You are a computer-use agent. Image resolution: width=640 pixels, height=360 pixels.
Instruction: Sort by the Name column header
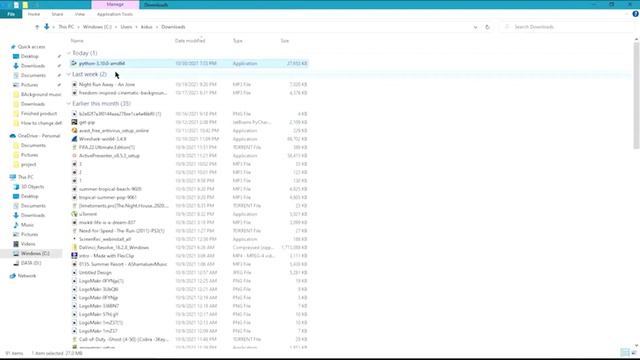point(77,41)
